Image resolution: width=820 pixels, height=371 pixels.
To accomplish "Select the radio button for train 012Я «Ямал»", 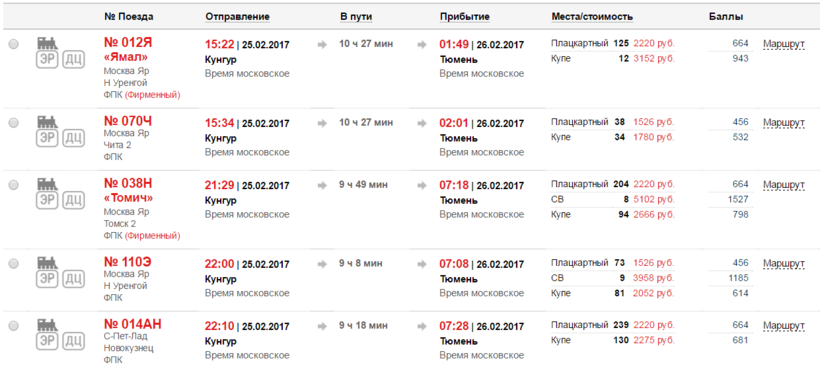I will tap(14, 44).
